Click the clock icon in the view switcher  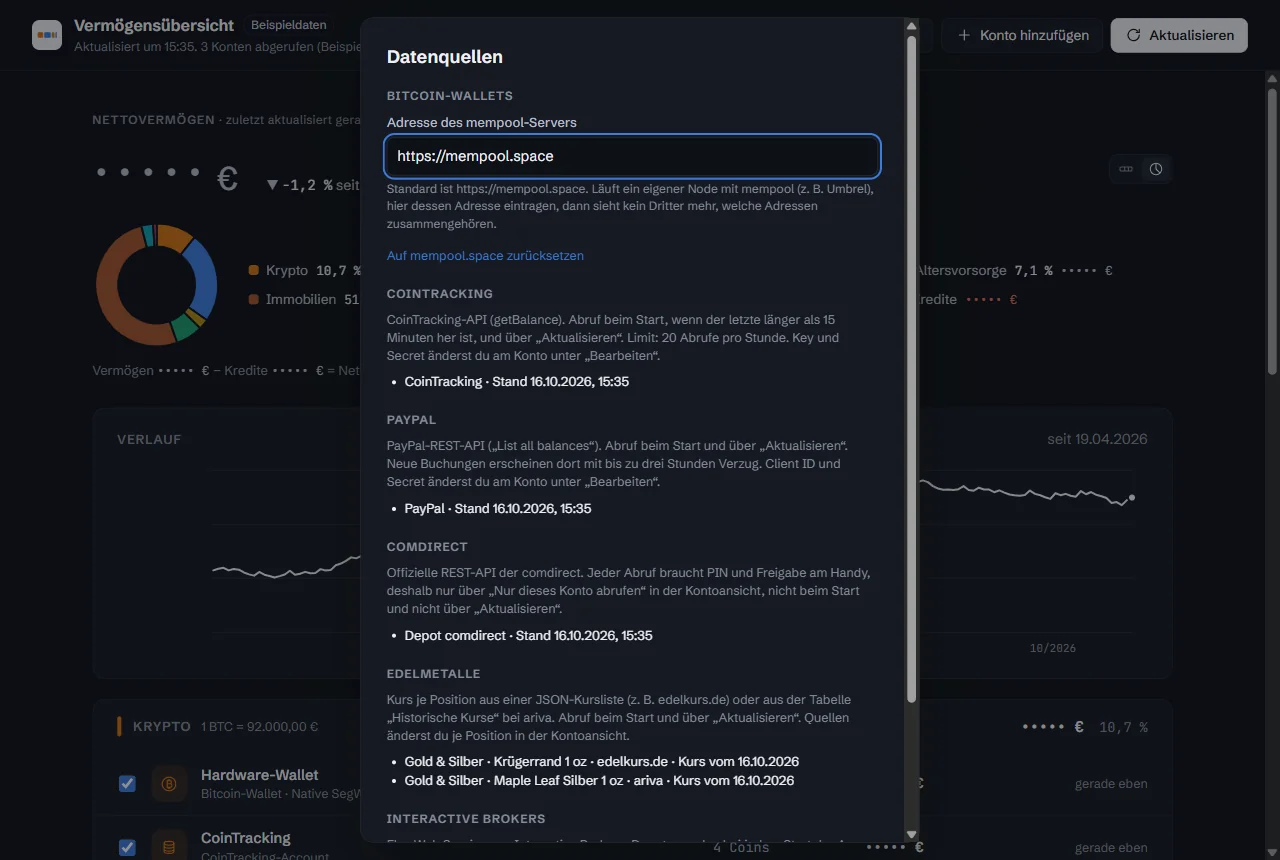click(1156, 169)
